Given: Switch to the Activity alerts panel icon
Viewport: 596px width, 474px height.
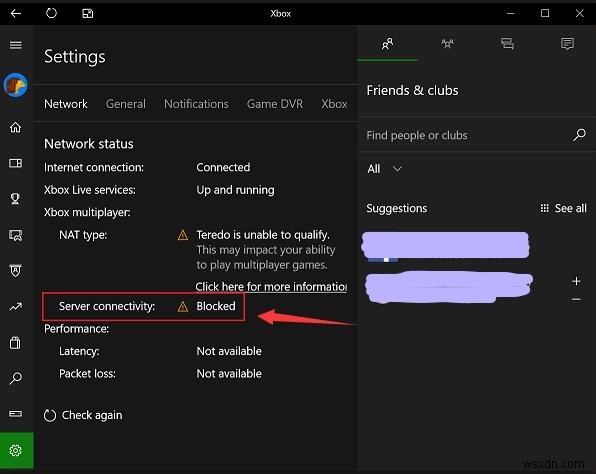Looking at the screenshot, I should [567, 44].
